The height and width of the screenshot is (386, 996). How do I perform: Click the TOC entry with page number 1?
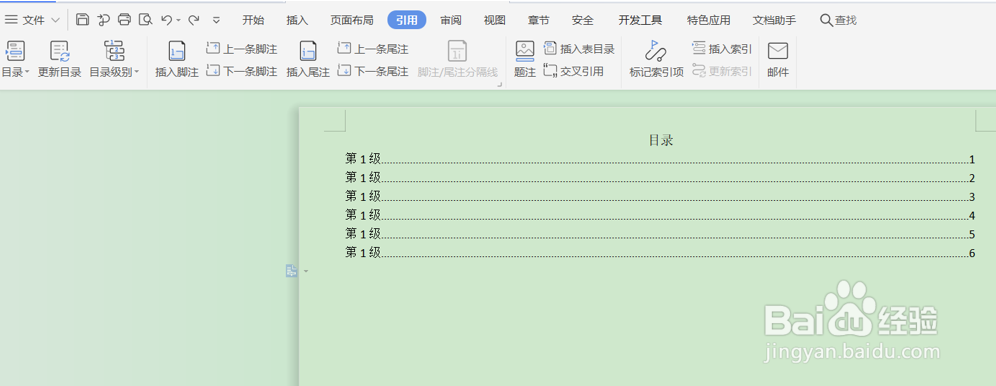[x=660, y=159]
